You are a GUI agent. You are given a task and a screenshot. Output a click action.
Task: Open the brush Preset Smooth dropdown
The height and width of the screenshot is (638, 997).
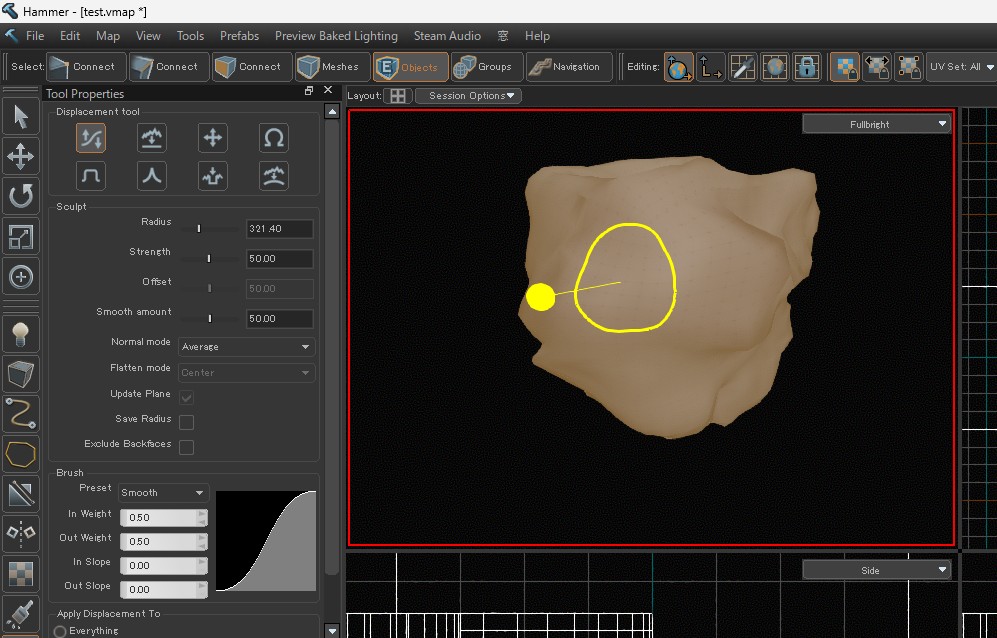[x=163, y=493]
